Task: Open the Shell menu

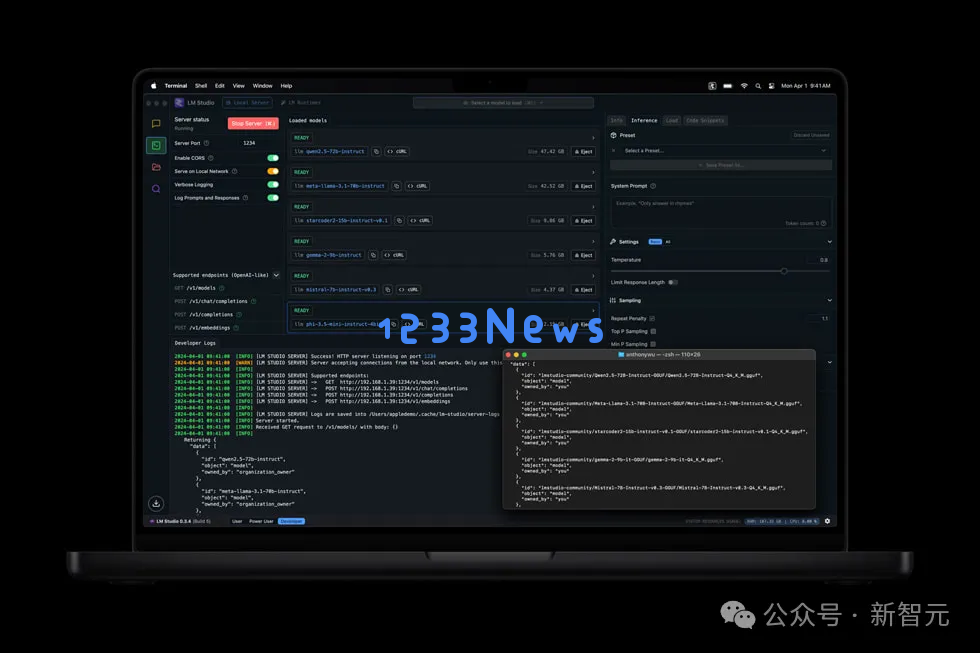Action: pyautogui.click(x=201, y=86)
